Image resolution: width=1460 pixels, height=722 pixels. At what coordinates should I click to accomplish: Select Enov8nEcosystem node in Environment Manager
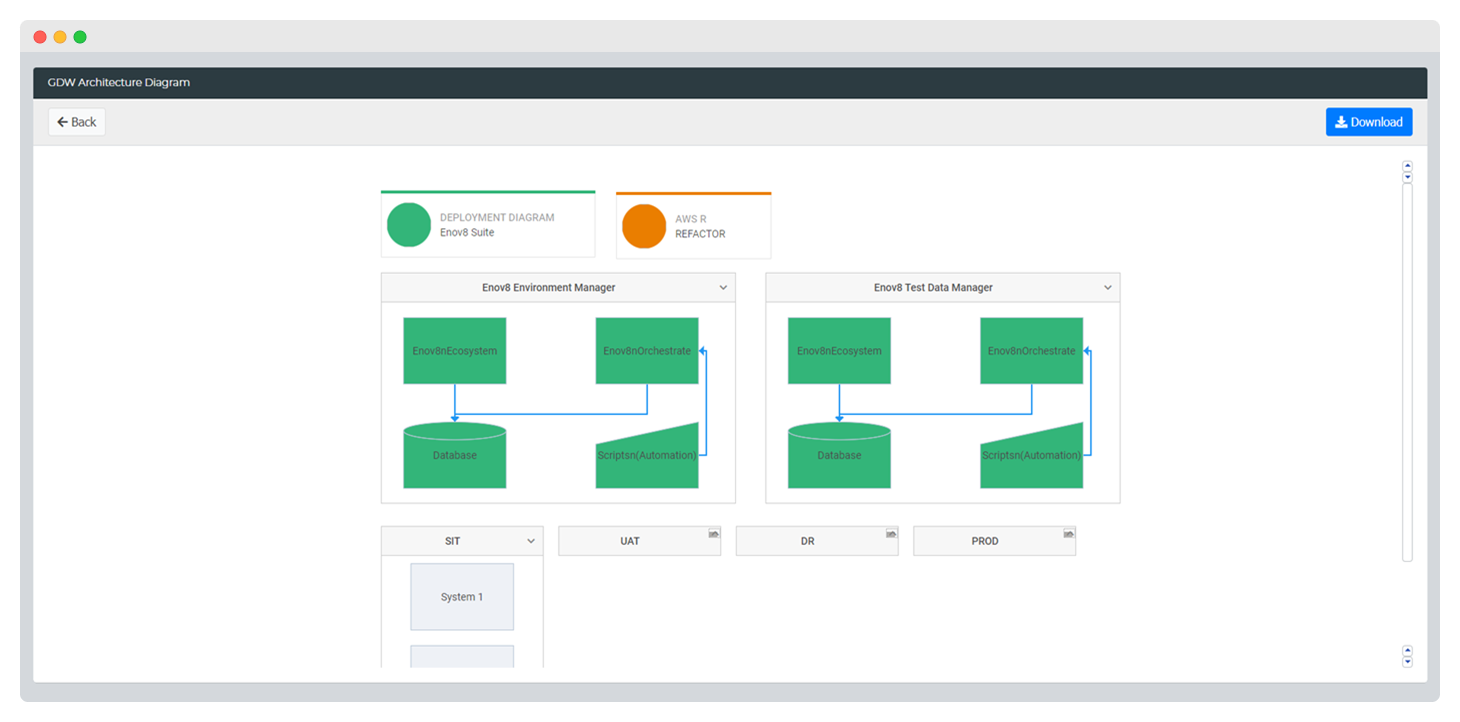click(455, 351)
